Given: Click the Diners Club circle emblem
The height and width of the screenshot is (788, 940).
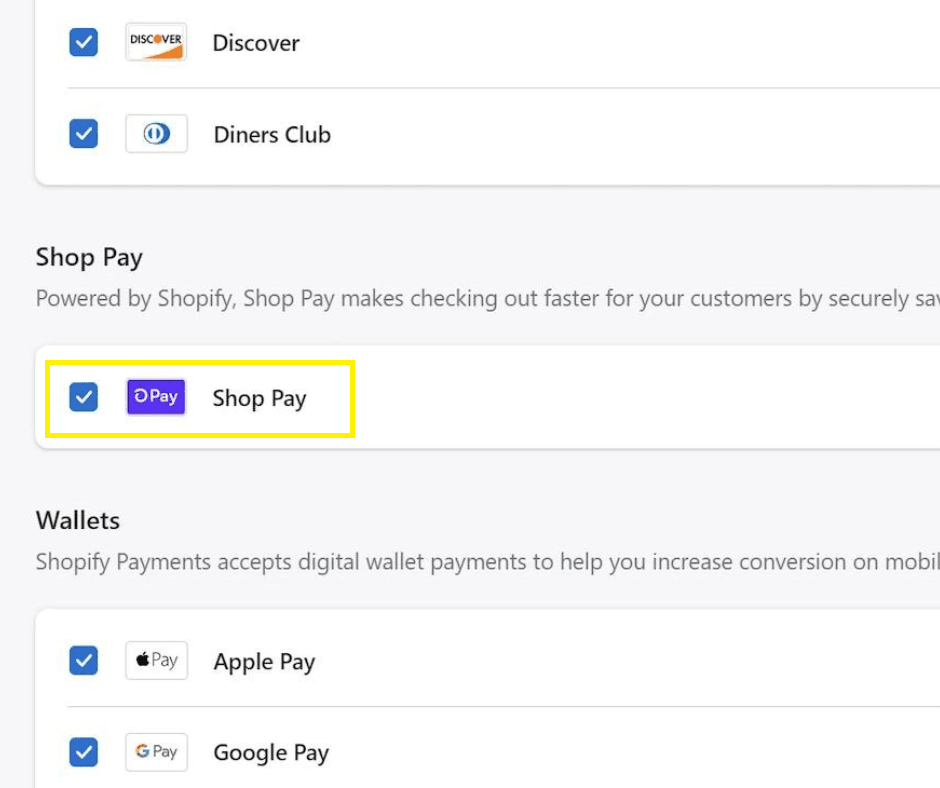Looking at the screenshot, I should pos(156,133).
